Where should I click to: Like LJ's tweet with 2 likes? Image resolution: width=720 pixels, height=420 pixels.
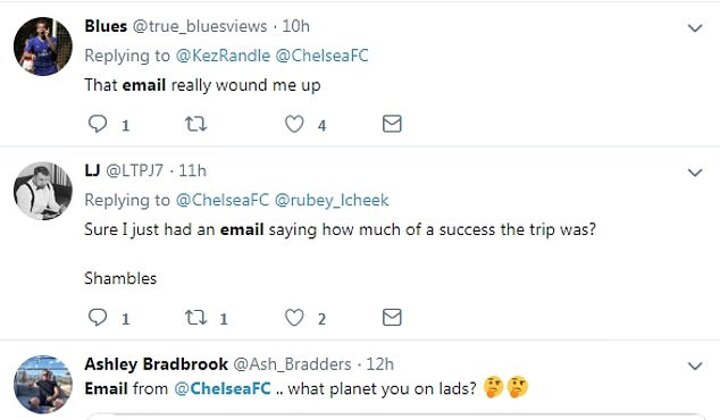[294, 318]
